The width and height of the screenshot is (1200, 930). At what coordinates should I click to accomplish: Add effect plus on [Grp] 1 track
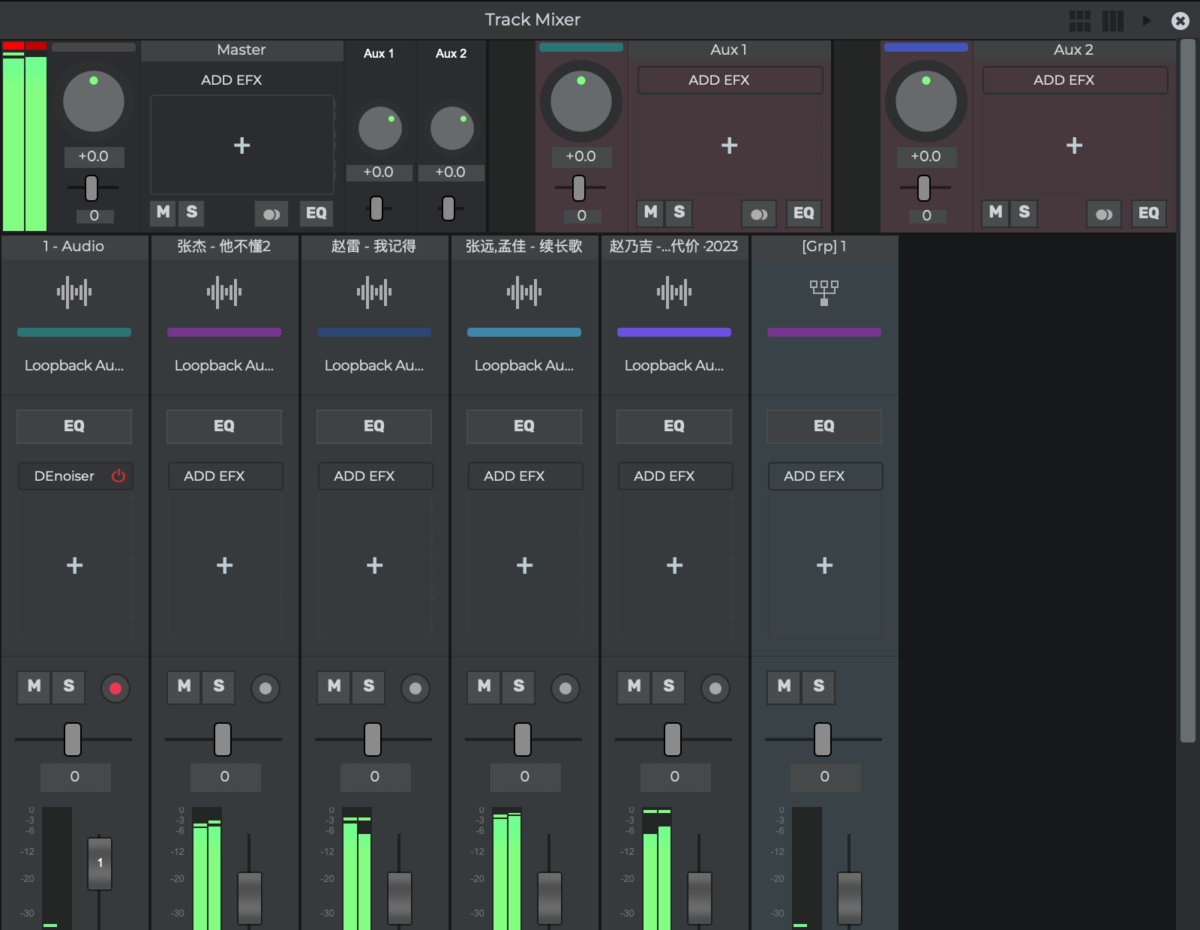click(x=824, y=566)
